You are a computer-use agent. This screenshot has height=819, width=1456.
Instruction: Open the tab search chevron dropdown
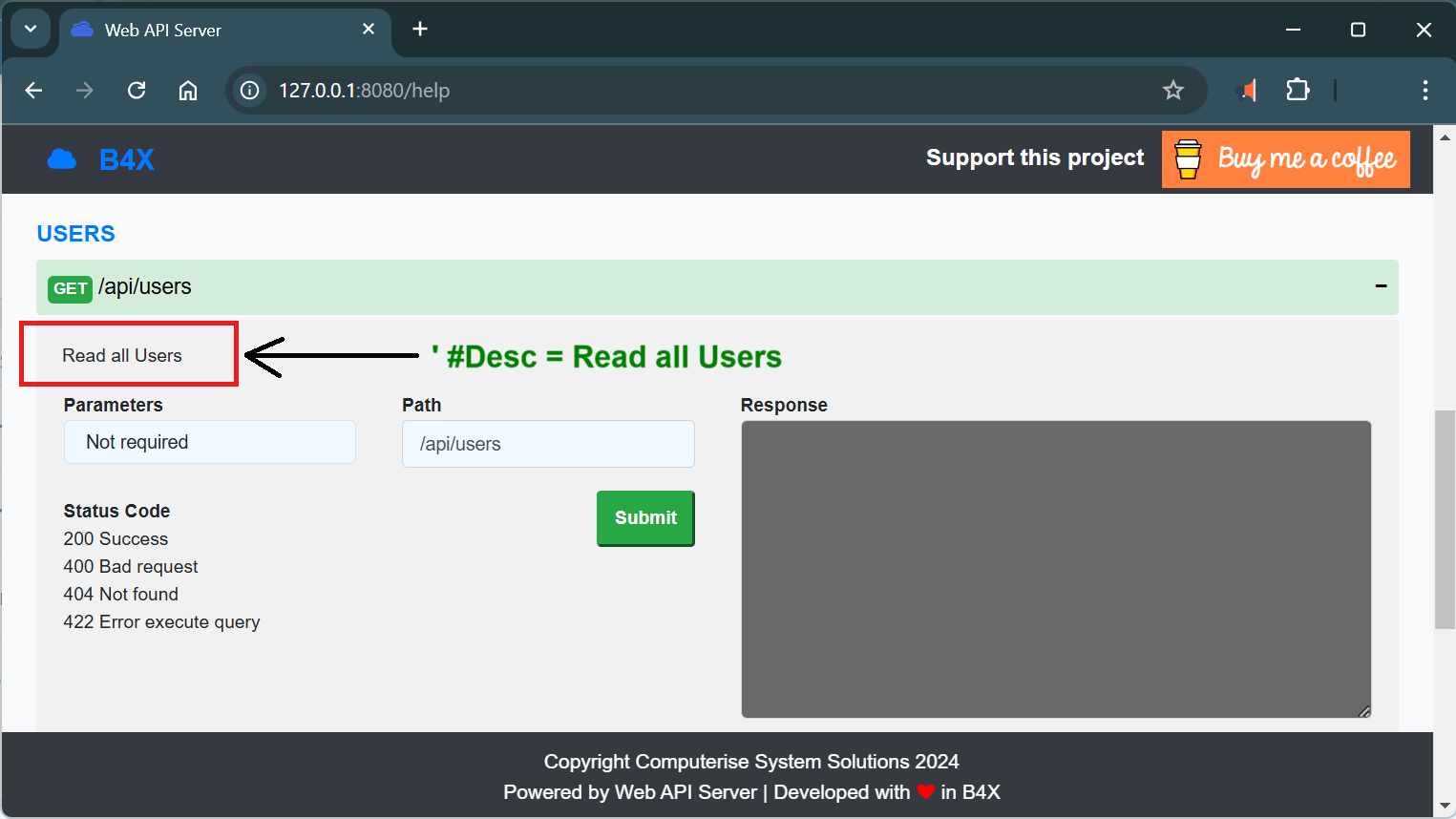[x=30, y=29]
